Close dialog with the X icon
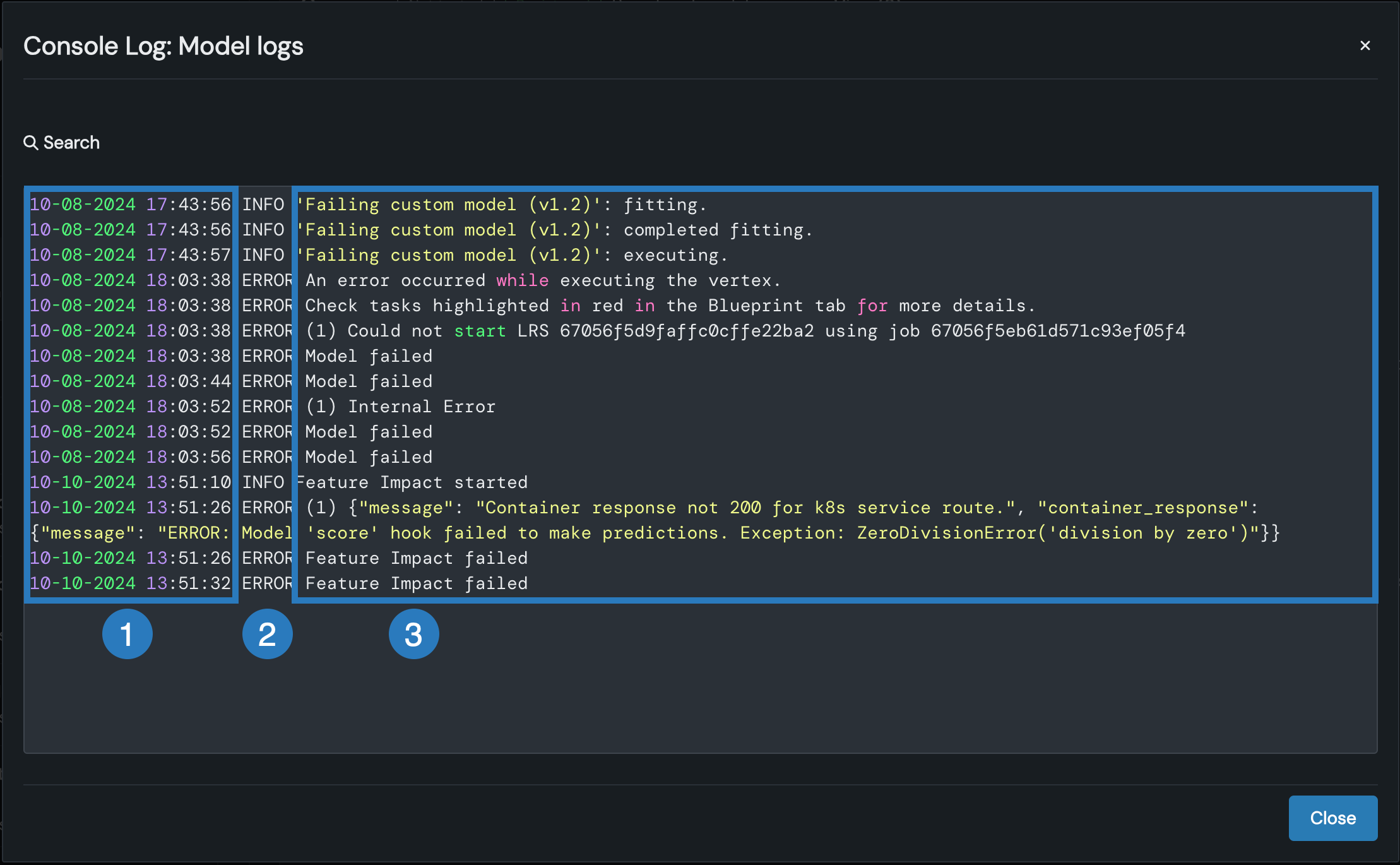 pos(1365,45)
